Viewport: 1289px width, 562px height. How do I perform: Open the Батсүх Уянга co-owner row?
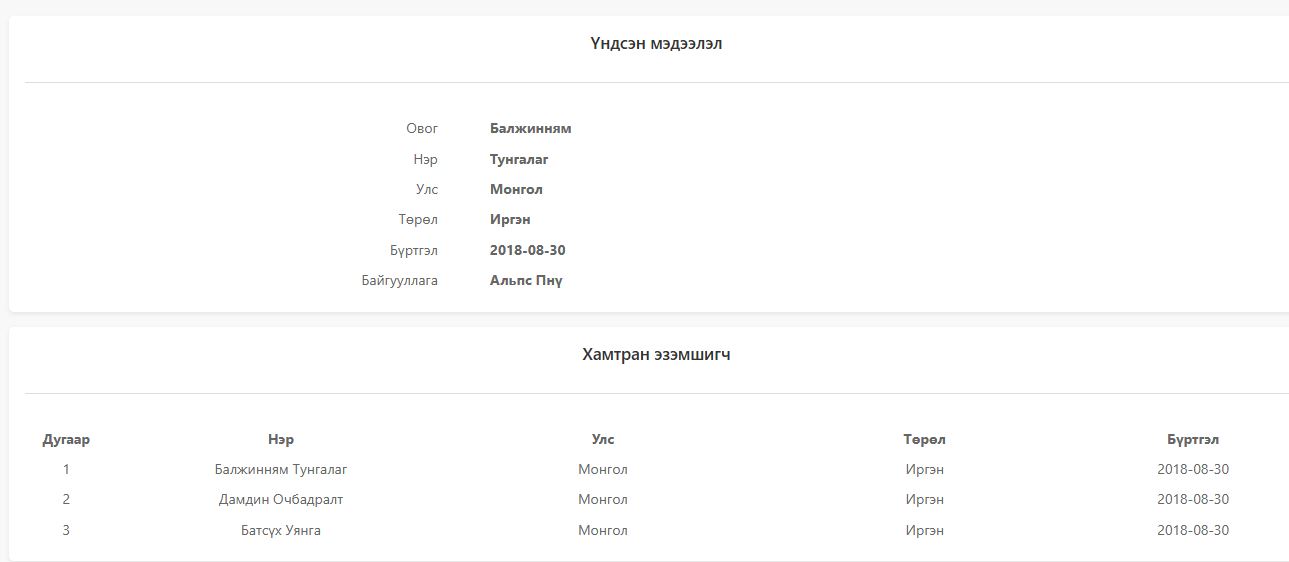[281, 530]
